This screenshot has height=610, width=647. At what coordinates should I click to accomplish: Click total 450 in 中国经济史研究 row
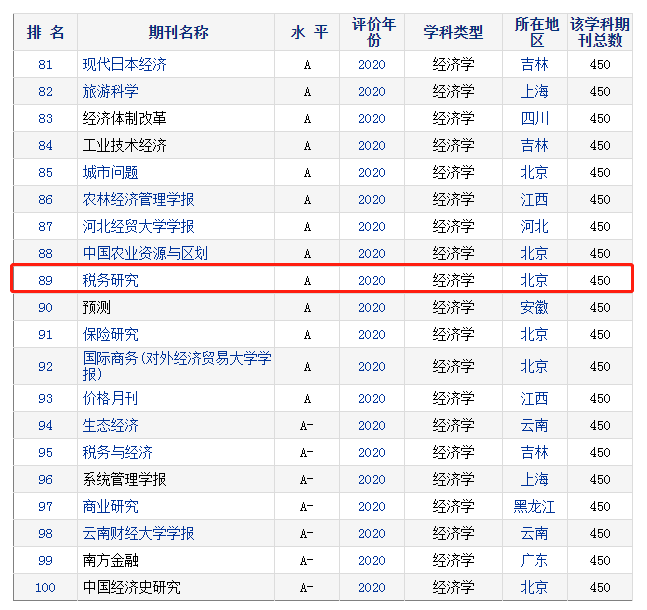(600, 587)
